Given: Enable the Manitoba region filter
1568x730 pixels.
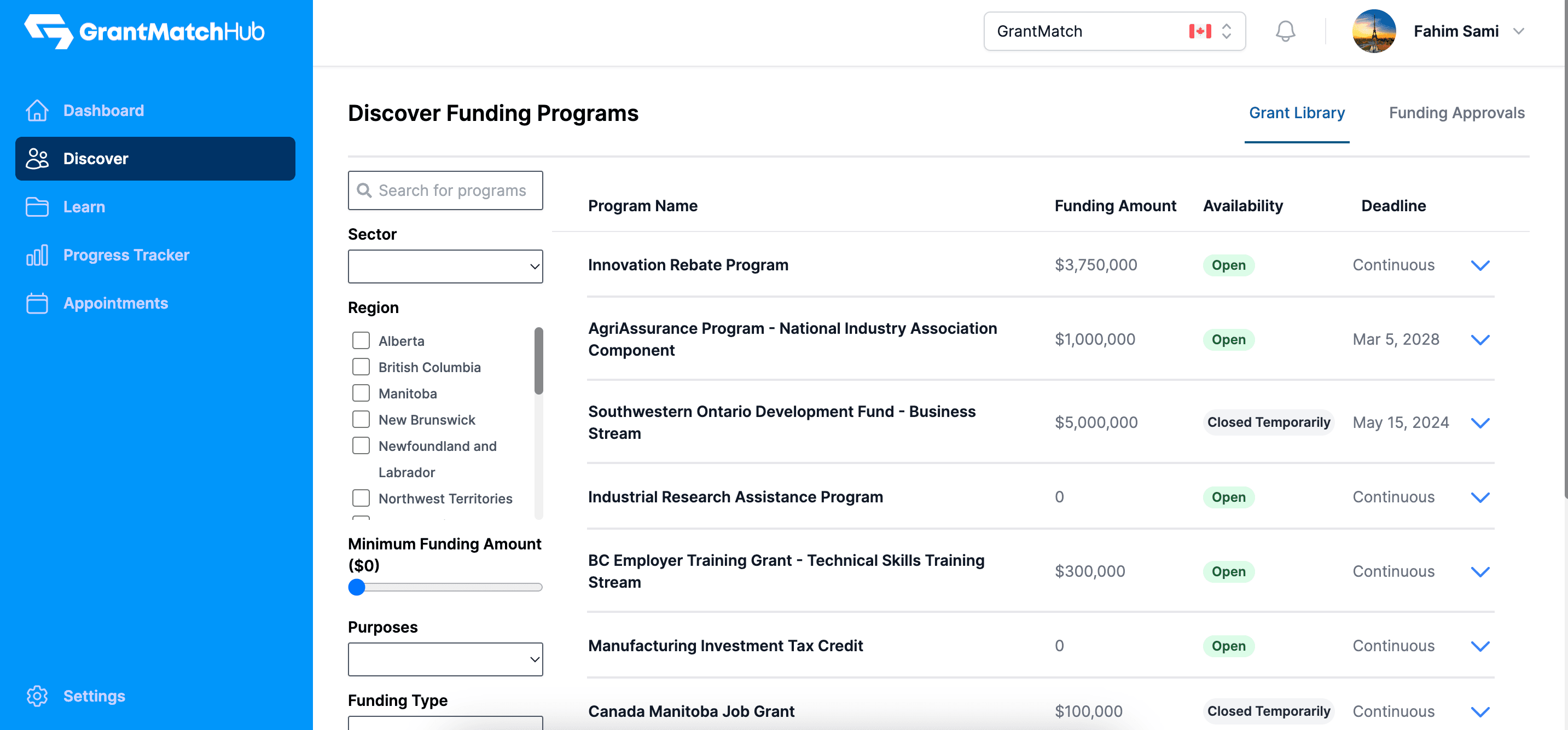Looking at the screenshot, I should tap(361, 393).
